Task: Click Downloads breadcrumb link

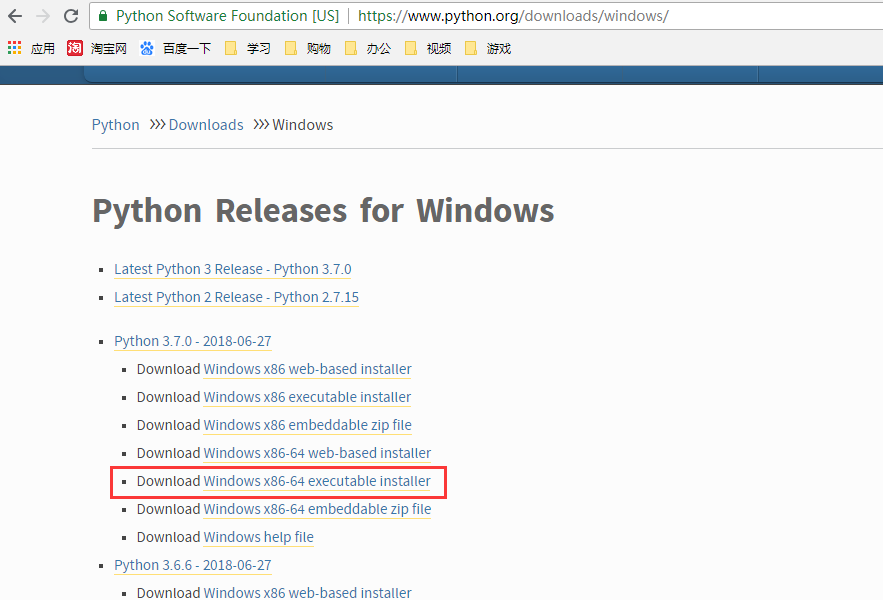Action: [x=206, y=125]
